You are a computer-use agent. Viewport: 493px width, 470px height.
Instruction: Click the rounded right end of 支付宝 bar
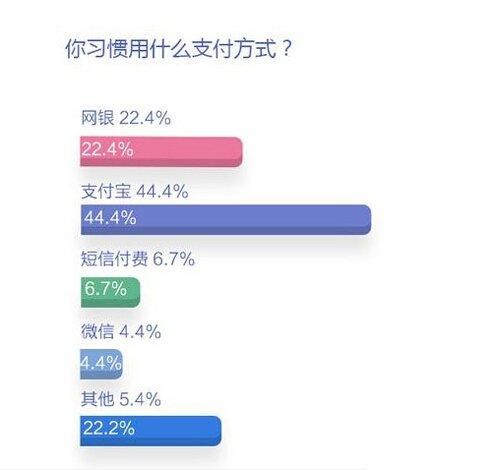(366, 220)
